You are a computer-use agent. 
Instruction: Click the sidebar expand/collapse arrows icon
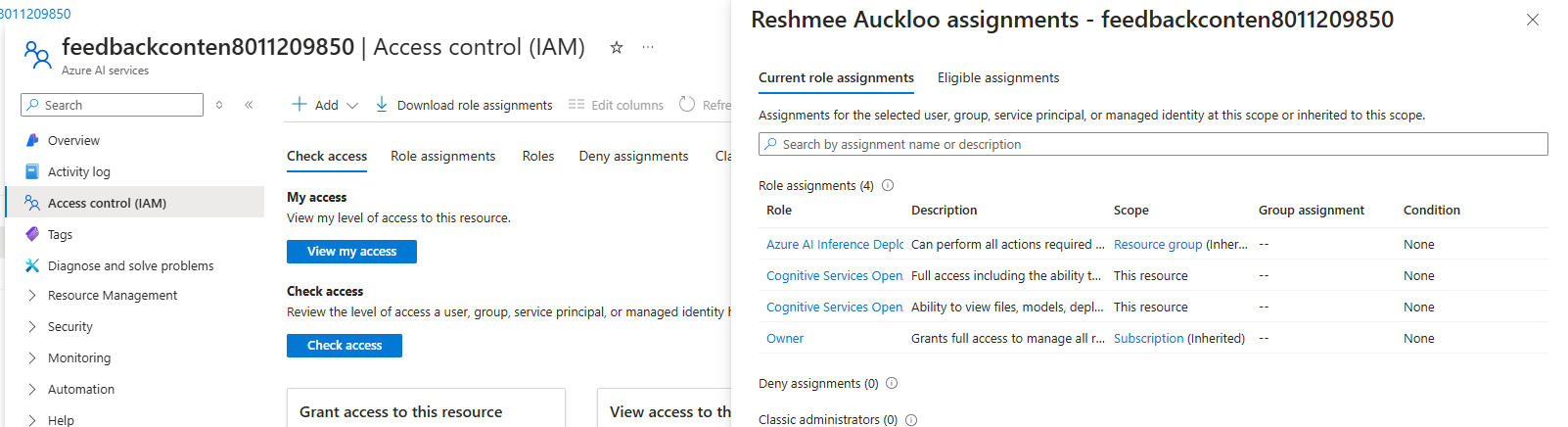tap(219, 105)
